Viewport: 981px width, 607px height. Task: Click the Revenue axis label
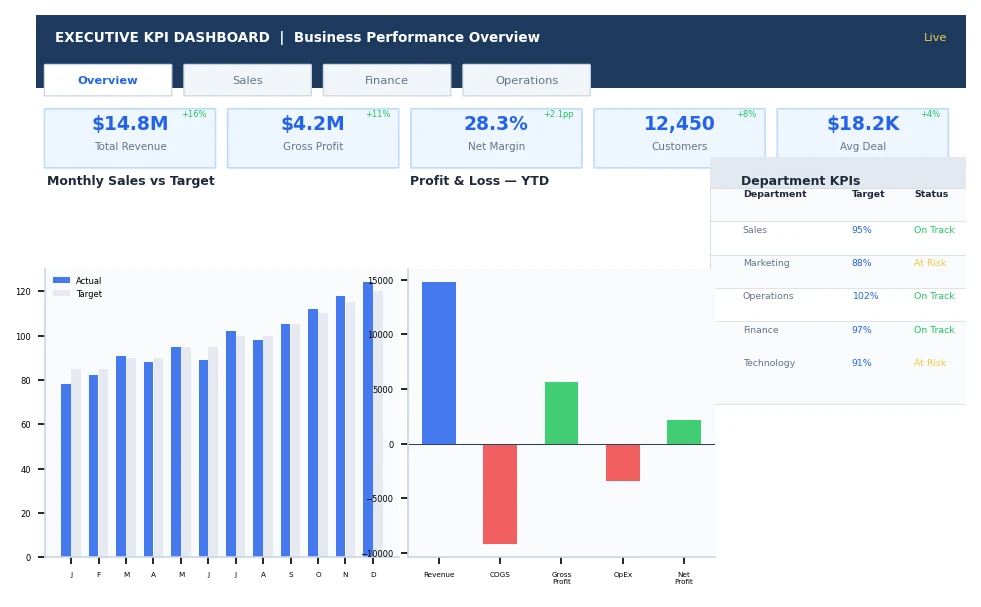pos(439,574)
